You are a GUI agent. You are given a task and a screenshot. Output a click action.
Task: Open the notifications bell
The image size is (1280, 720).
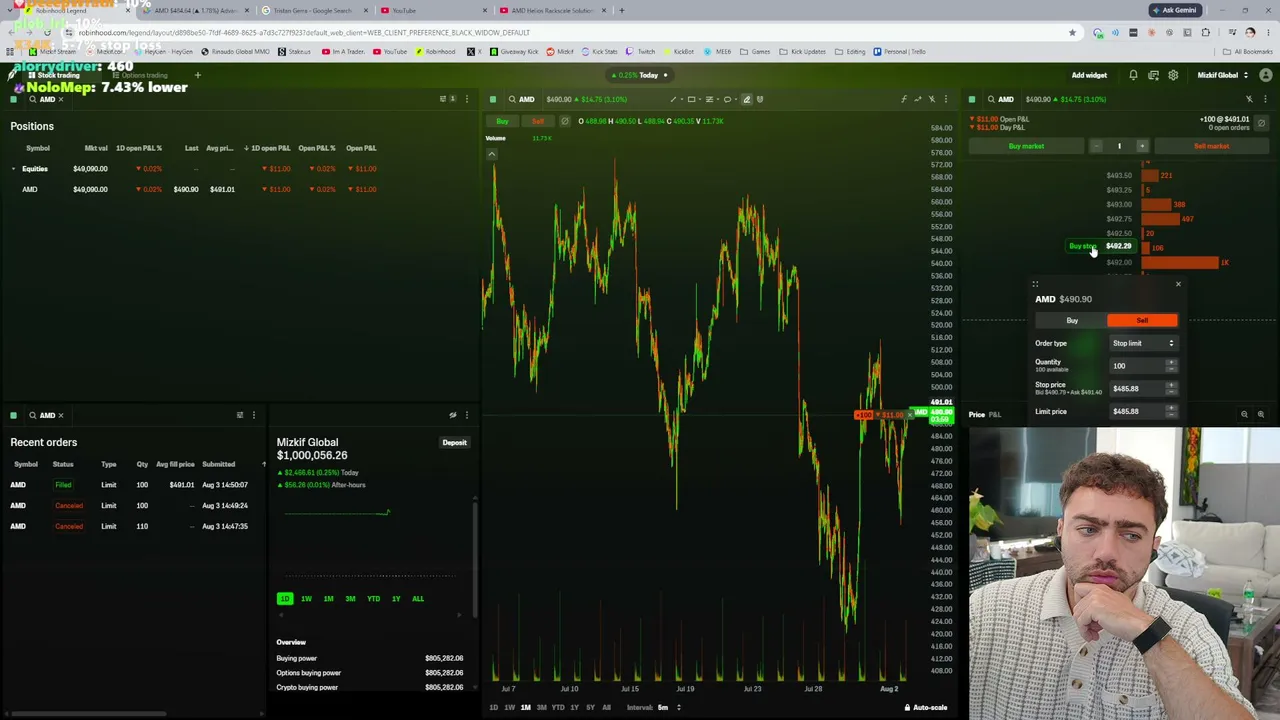coord(1133,75)
